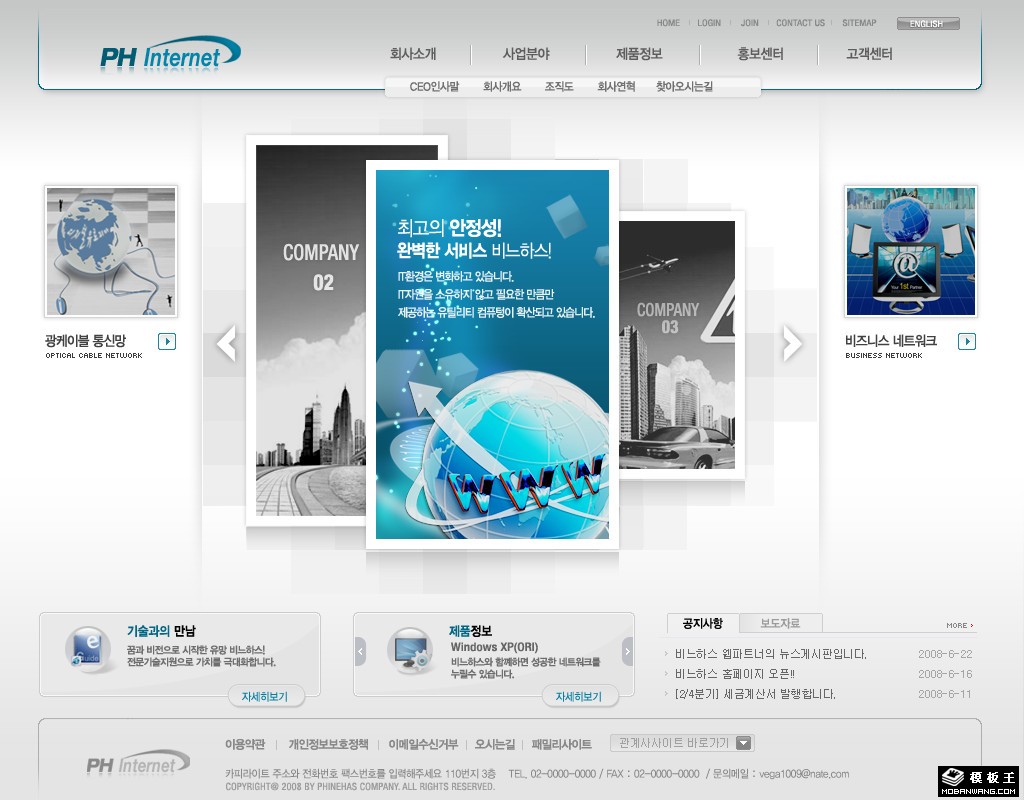The width and height of the screenshot is (1024, 800).
Task: Select the 조직도 submenu item
Action: (559, 87)
